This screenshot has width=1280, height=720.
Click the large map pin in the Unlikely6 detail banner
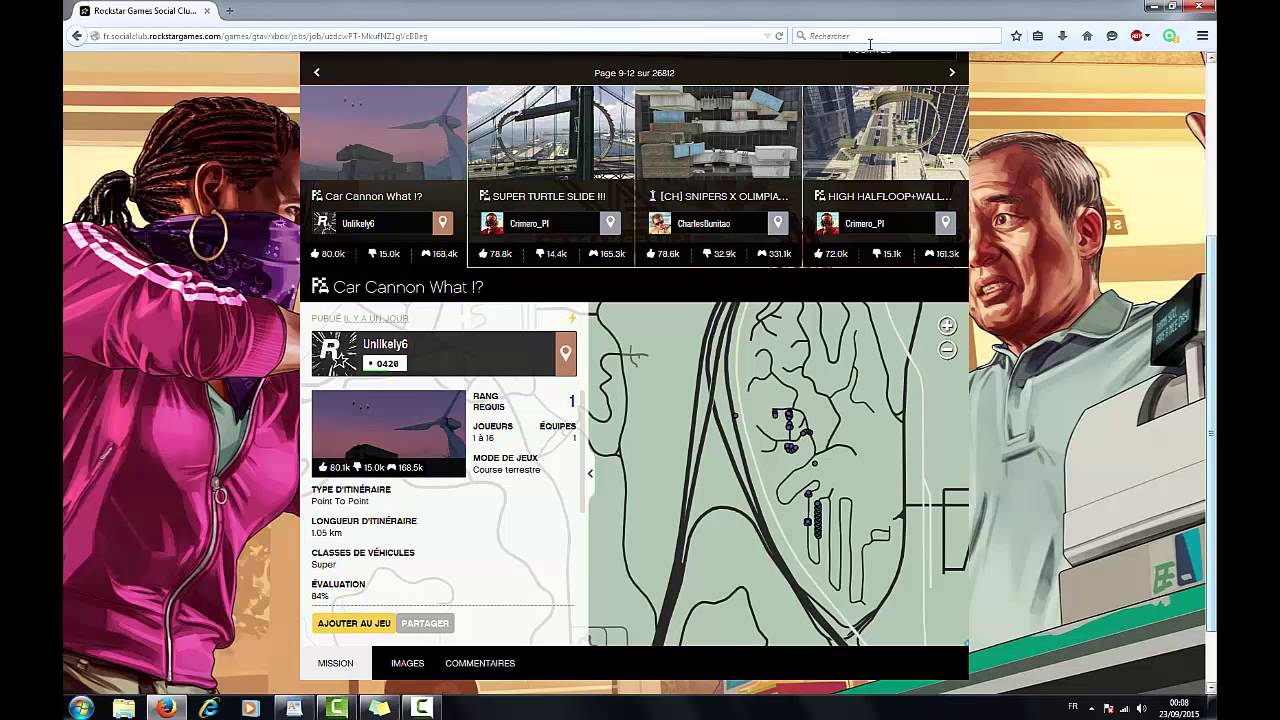click(566, 354)
